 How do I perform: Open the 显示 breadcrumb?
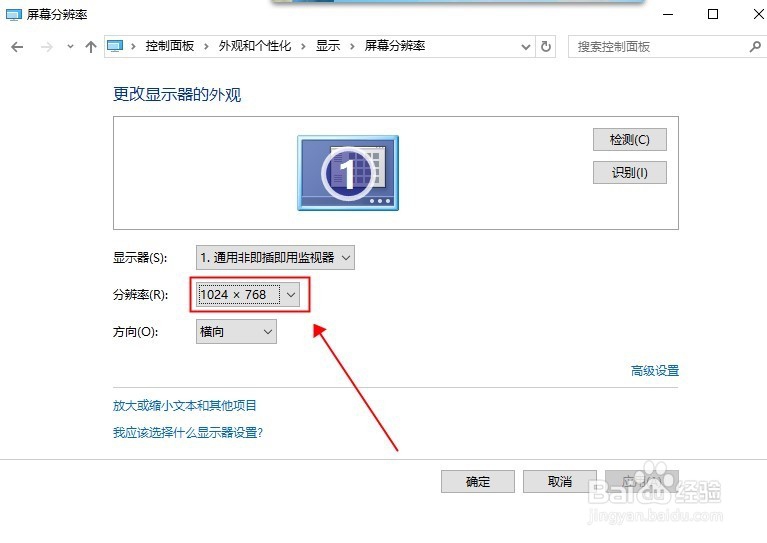(x=328, y=46)
